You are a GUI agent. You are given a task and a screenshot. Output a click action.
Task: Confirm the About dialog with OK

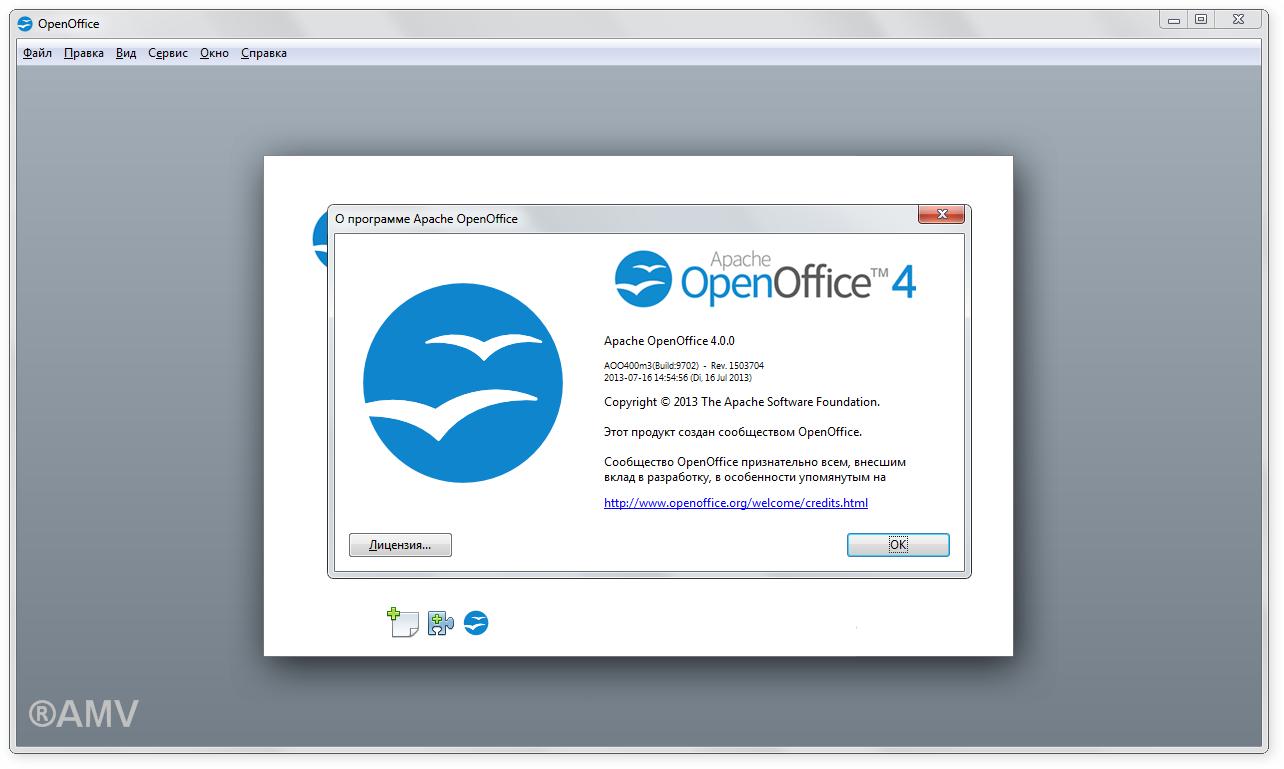(898, 545)
